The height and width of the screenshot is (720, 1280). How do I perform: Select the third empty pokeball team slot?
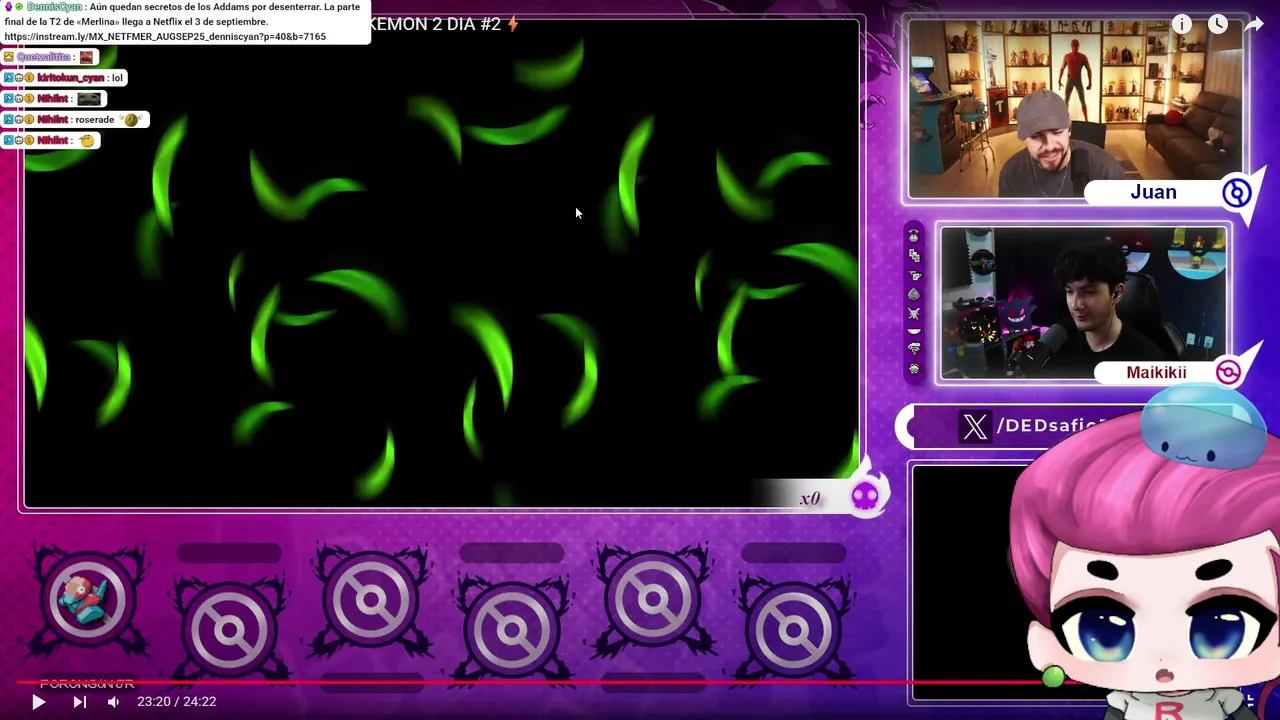point(371,598)
